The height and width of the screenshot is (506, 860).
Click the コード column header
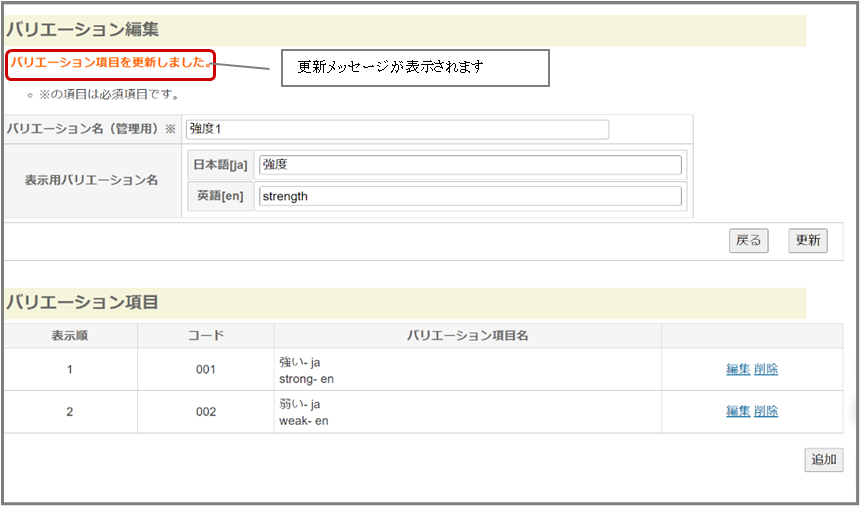tap(205, 336)
